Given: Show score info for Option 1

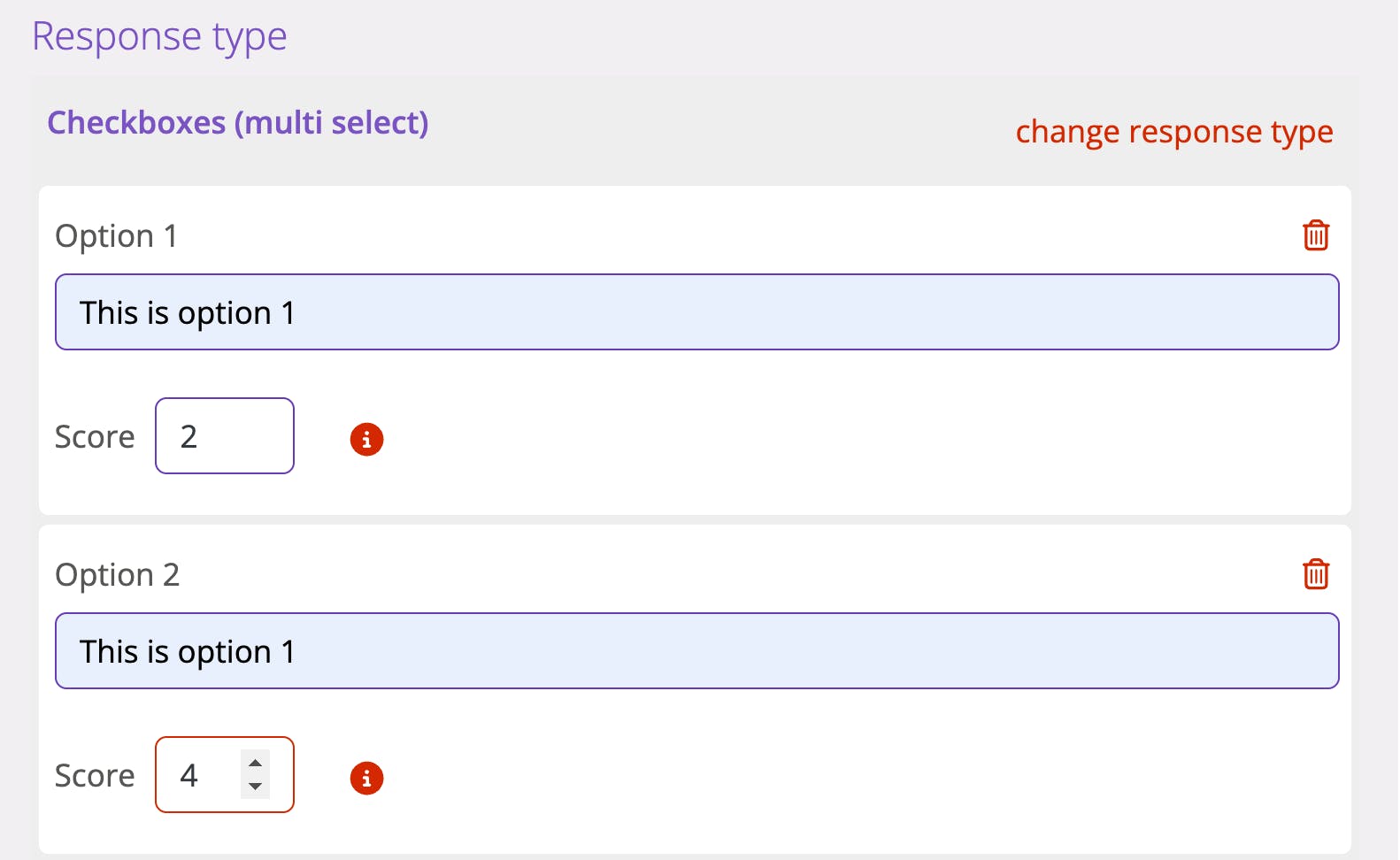Looking at the screenshot, I should point(366,439).
